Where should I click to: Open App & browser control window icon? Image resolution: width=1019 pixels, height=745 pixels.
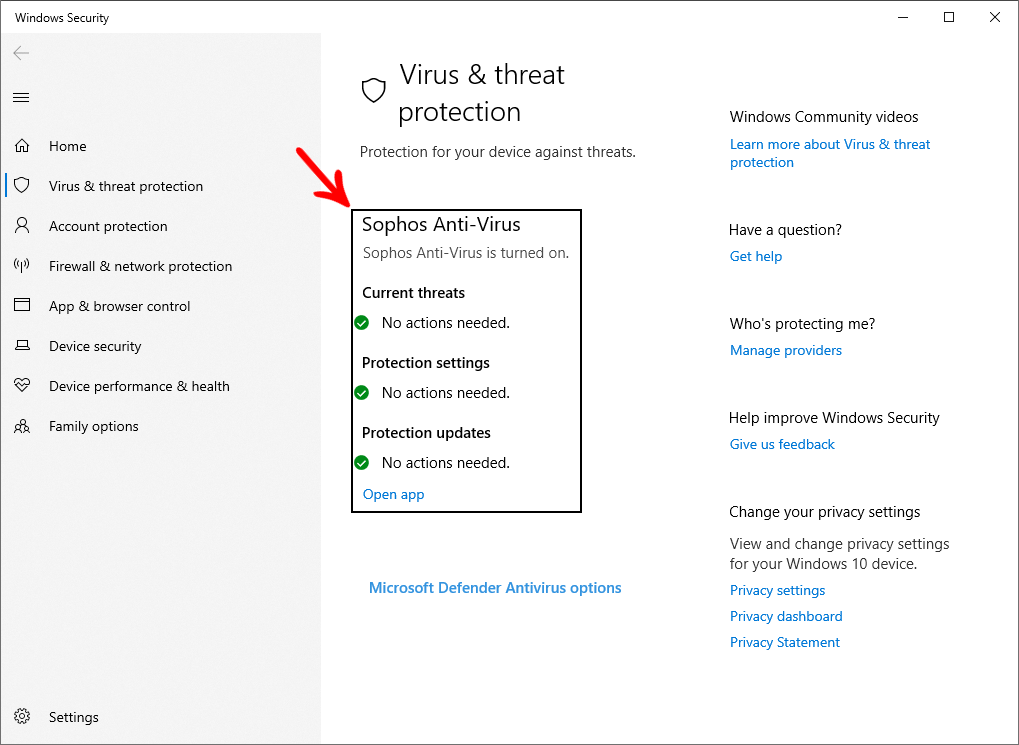coord(22,305)
